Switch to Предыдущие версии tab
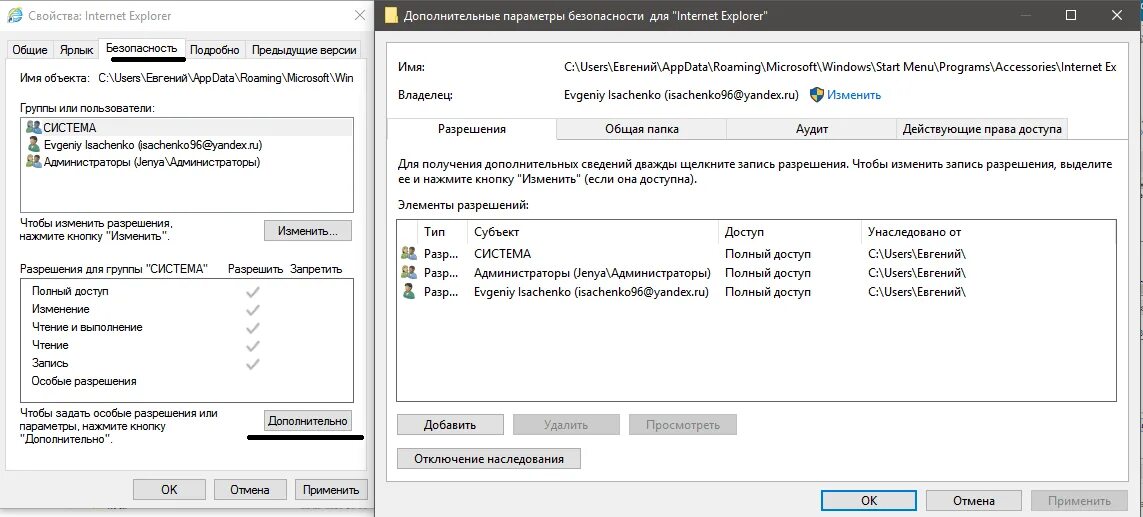 (303, 50)
